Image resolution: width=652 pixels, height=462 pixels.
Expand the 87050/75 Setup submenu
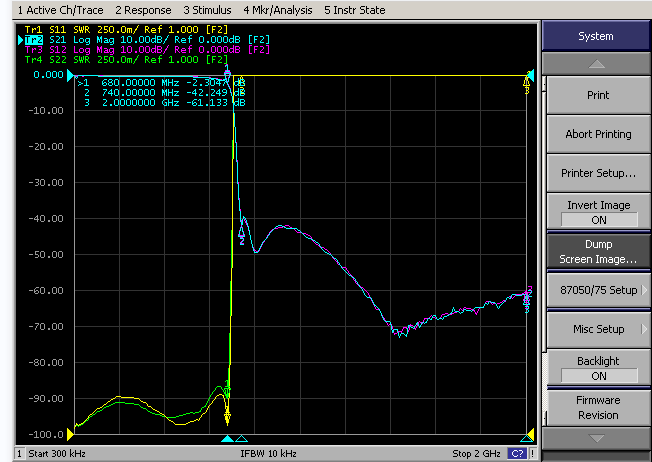pos(598,290)
